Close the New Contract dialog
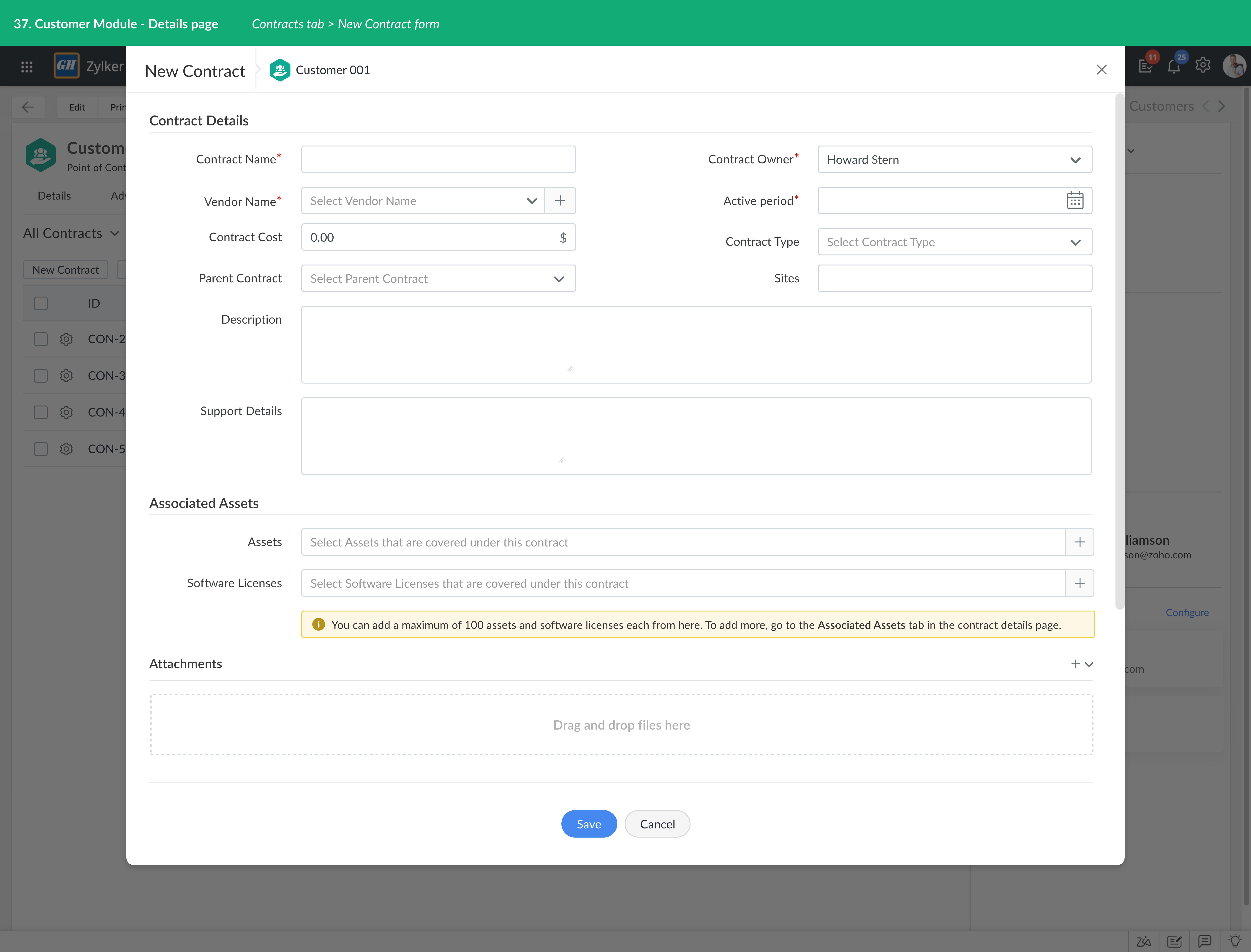The image size is (1251, 952). coord(1101,70)
